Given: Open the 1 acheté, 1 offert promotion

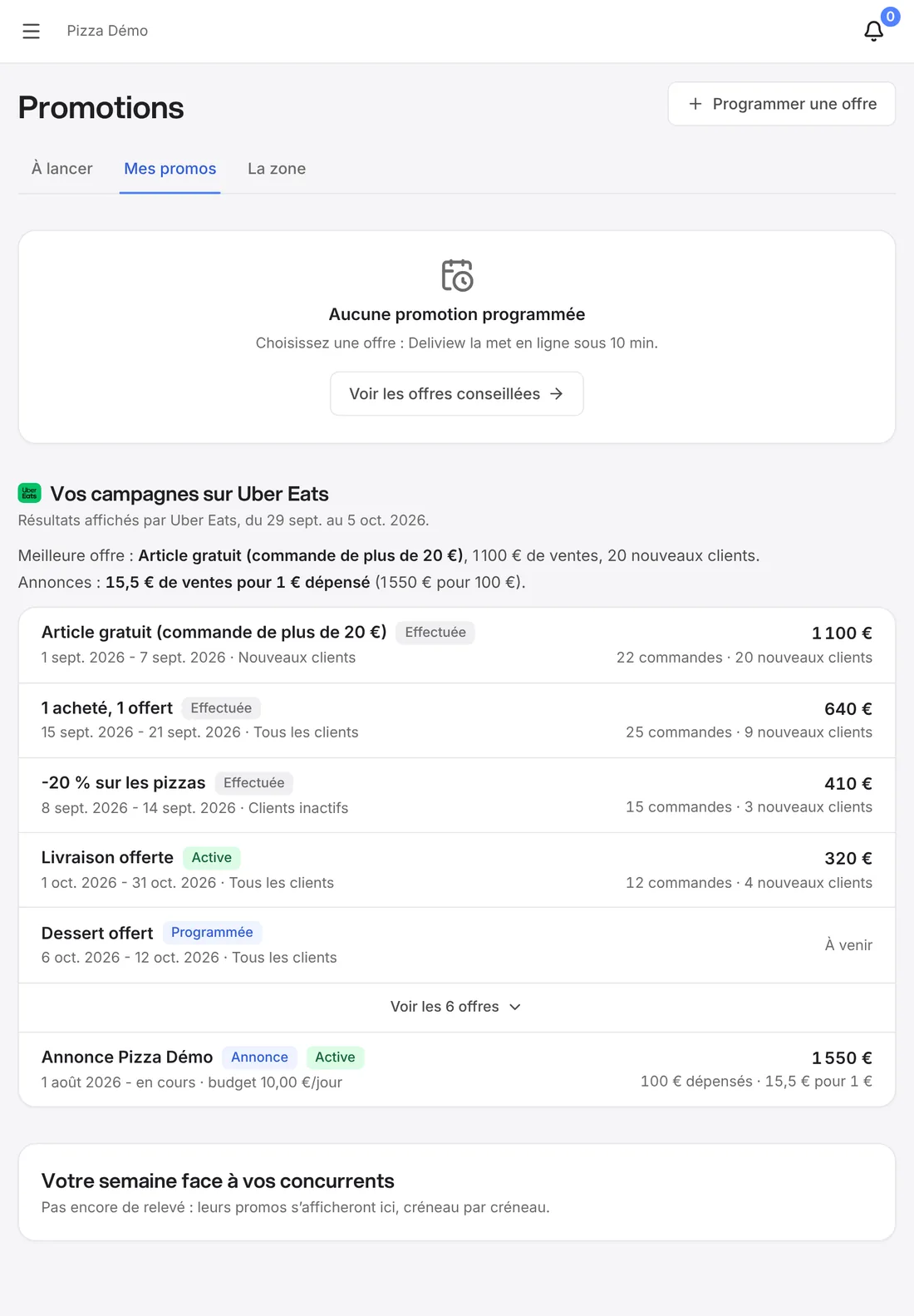Looking at the screenshot, I should (x=457, y=720).
